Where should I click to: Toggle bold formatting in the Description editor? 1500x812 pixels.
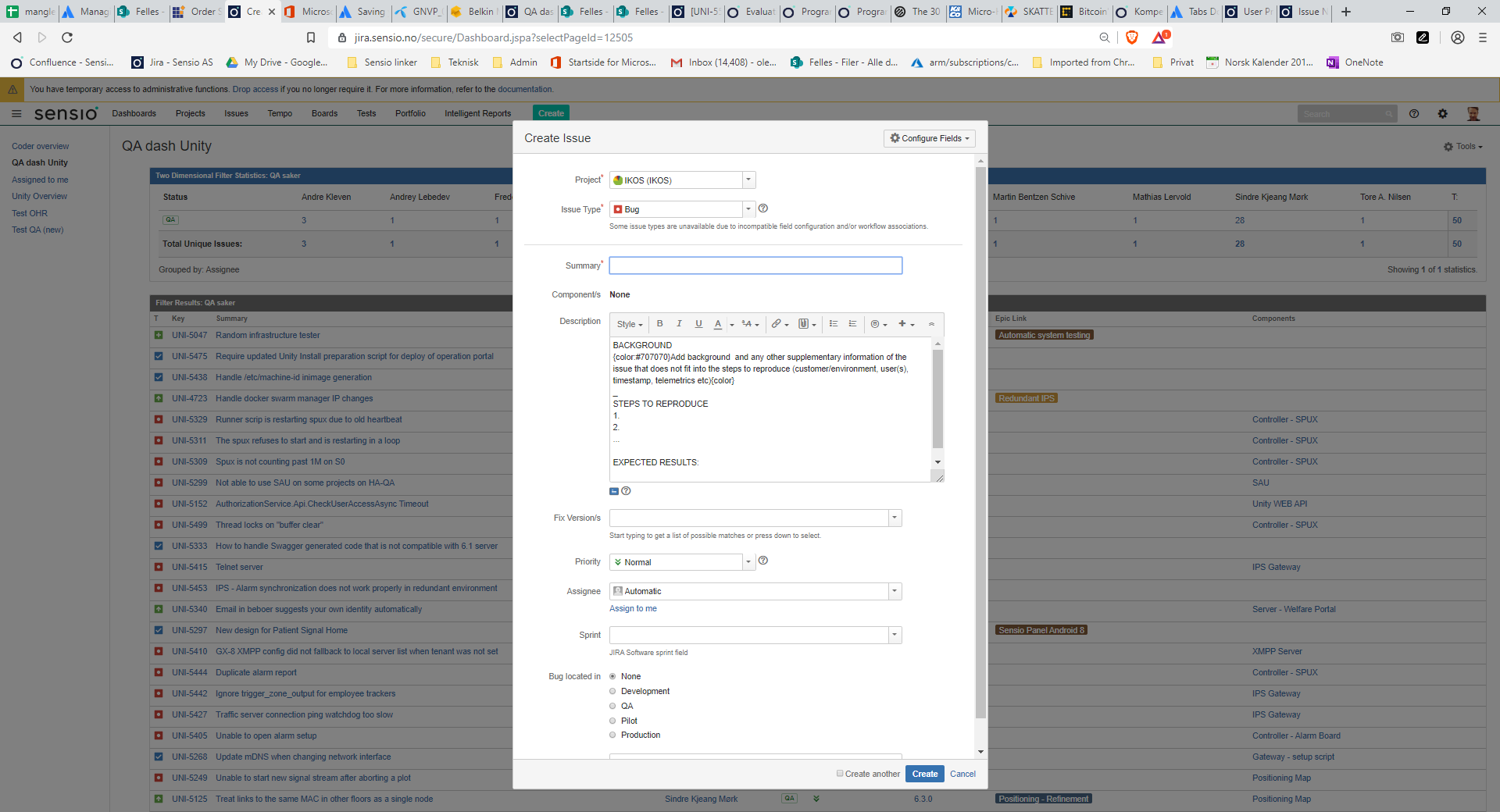click(x=659, y=324)
